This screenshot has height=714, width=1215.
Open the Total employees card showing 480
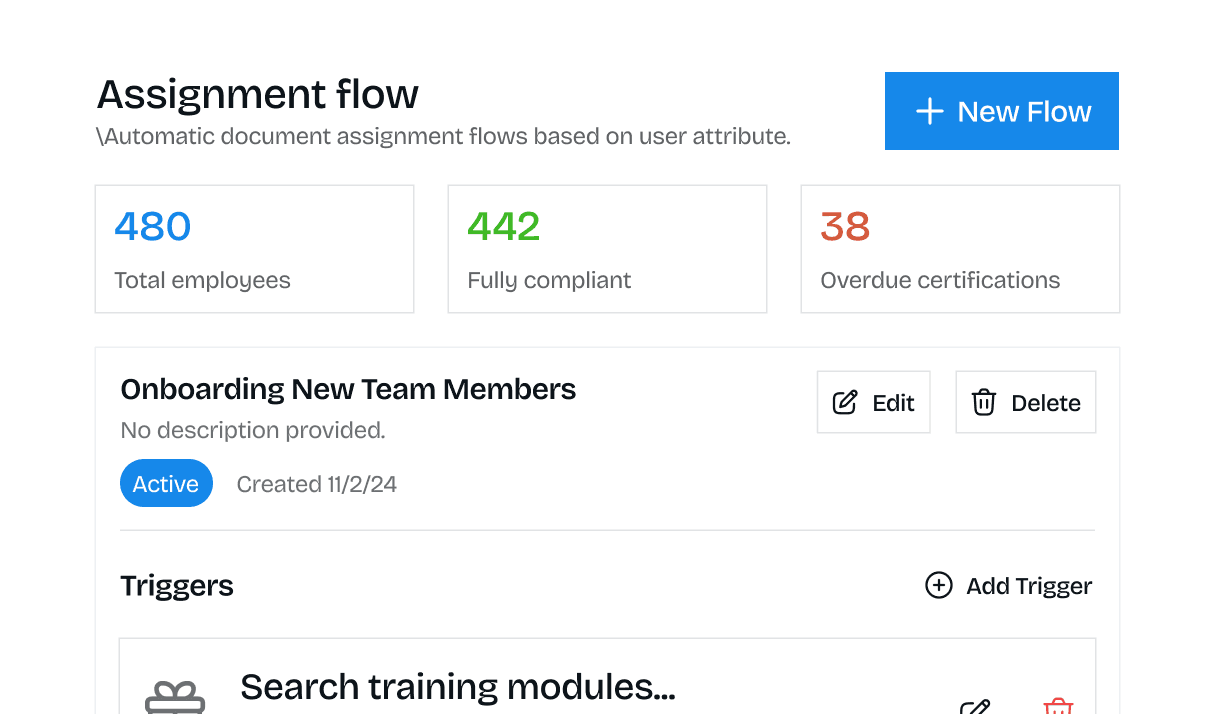point(254,249)
